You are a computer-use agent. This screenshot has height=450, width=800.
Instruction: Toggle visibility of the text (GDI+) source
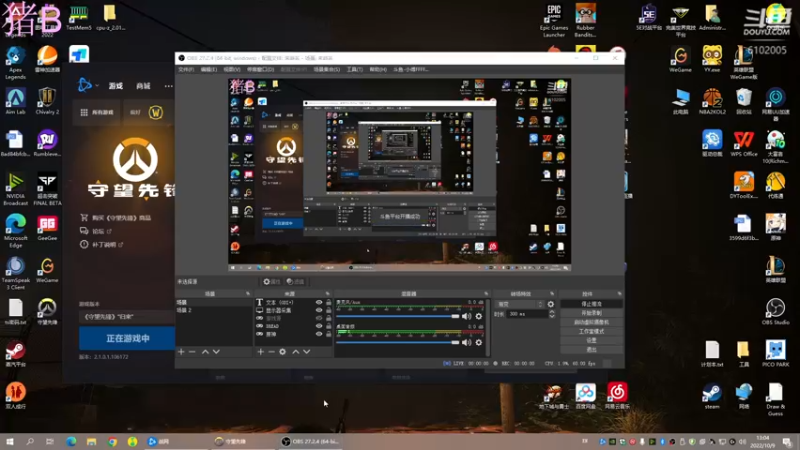click(319, 303)
